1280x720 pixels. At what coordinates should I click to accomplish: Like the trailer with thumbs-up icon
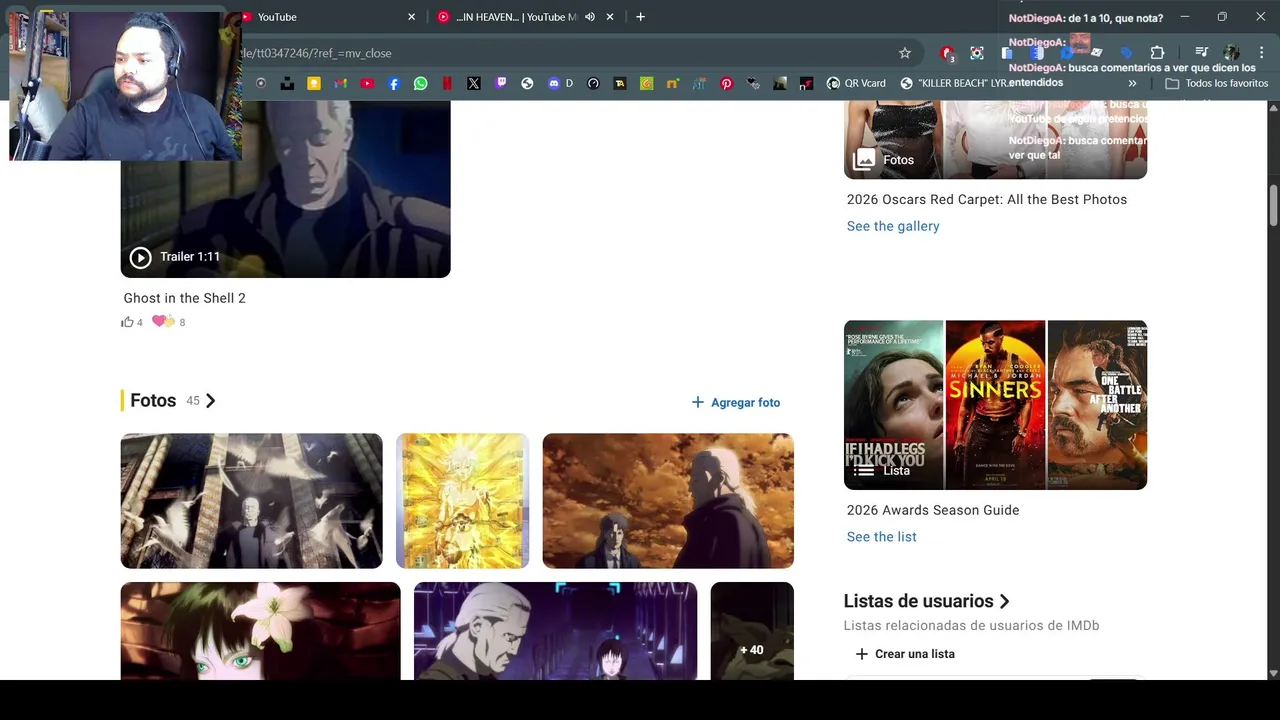[x=127, y=322]
